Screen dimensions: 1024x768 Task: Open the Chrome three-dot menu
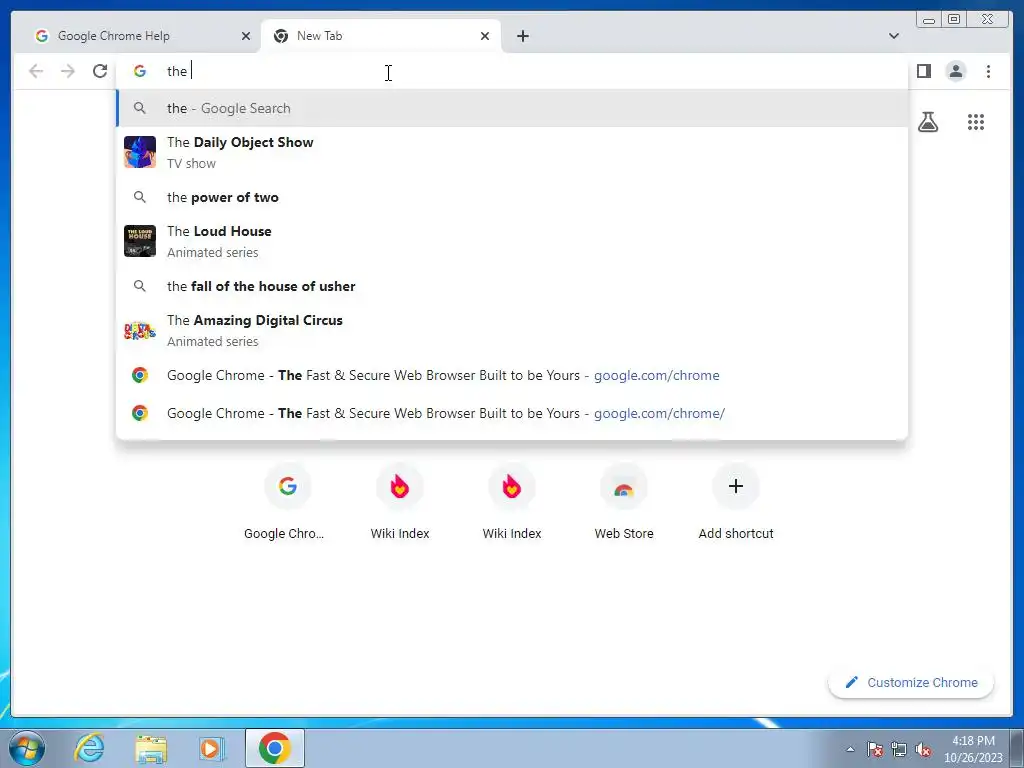(x=988, y=71)
